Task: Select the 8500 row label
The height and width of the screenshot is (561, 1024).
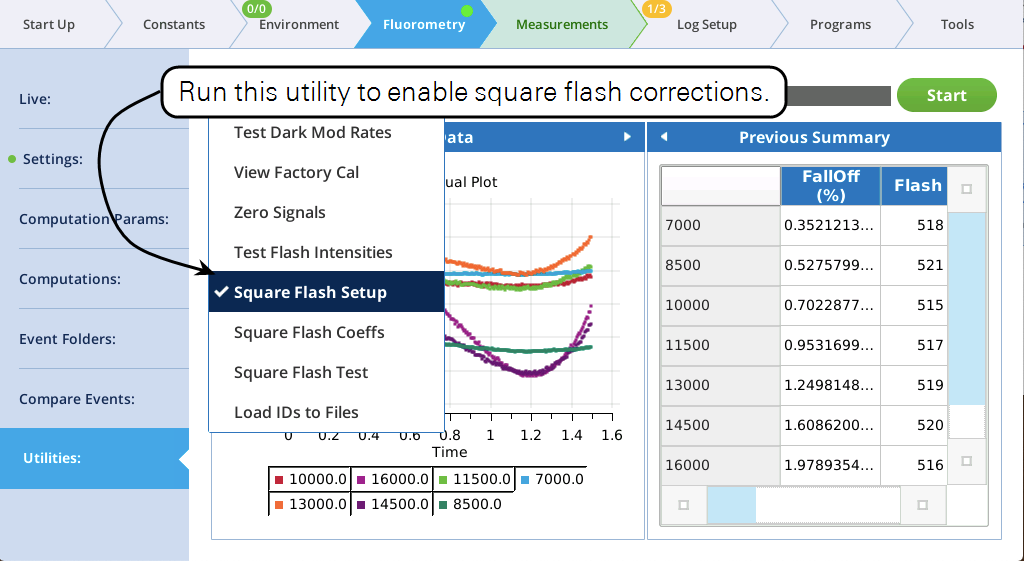Action: (720, 265)
